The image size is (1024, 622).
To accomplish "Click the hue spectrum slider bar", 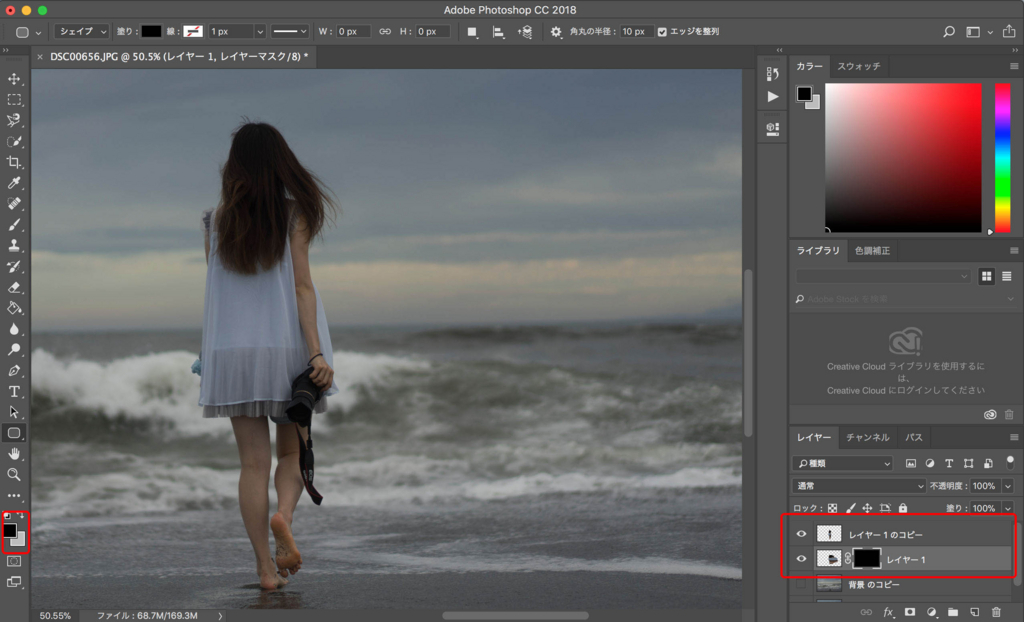I will (x=1002, y=156).
